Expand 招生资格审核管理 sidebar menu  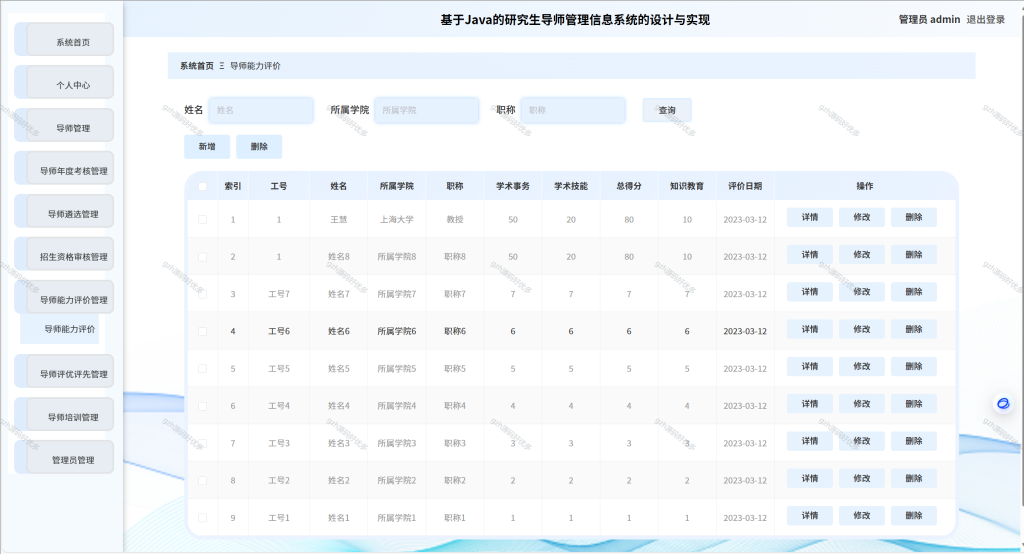64,254
